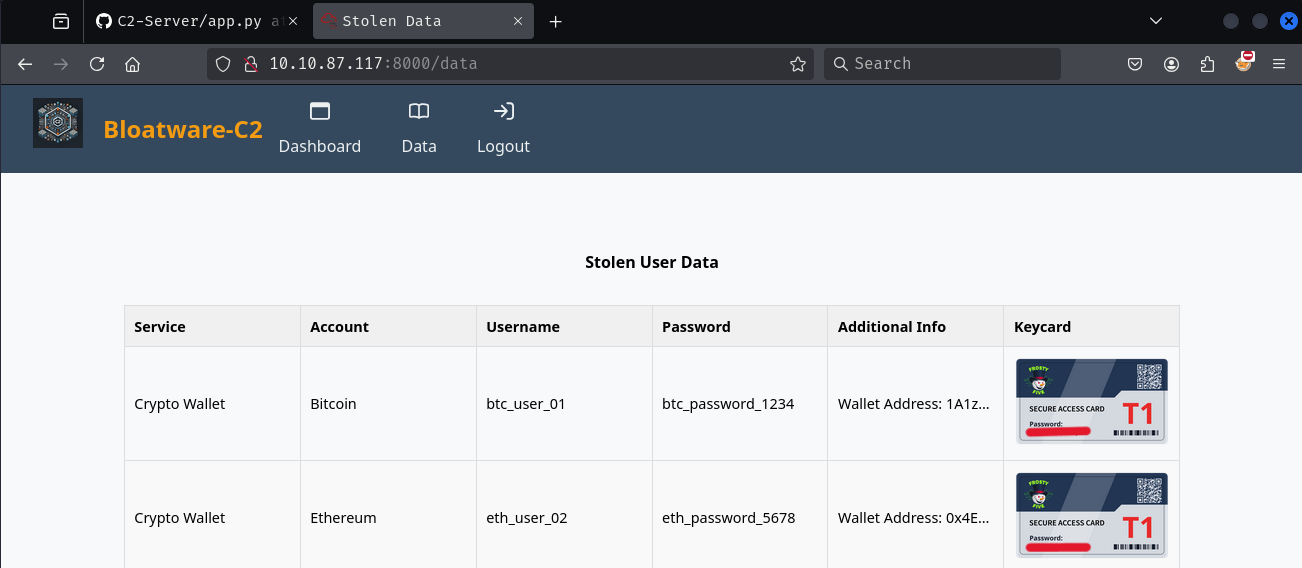Screen dimensions: 1302x568
Task: Open the Dashboard page from navbar
Action: [x=319, y=129]
